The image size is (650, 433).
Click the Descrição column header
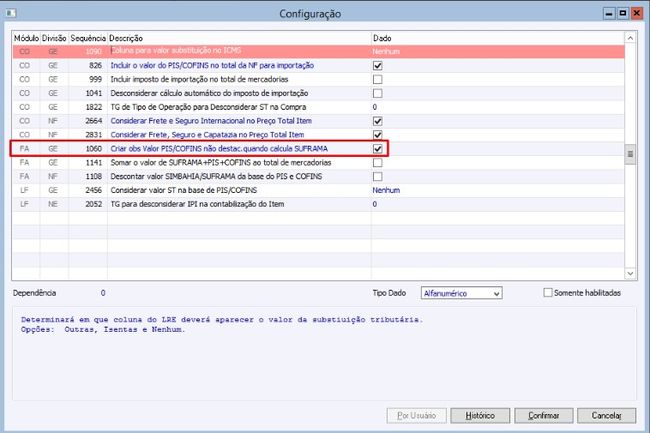pos(239,38)
